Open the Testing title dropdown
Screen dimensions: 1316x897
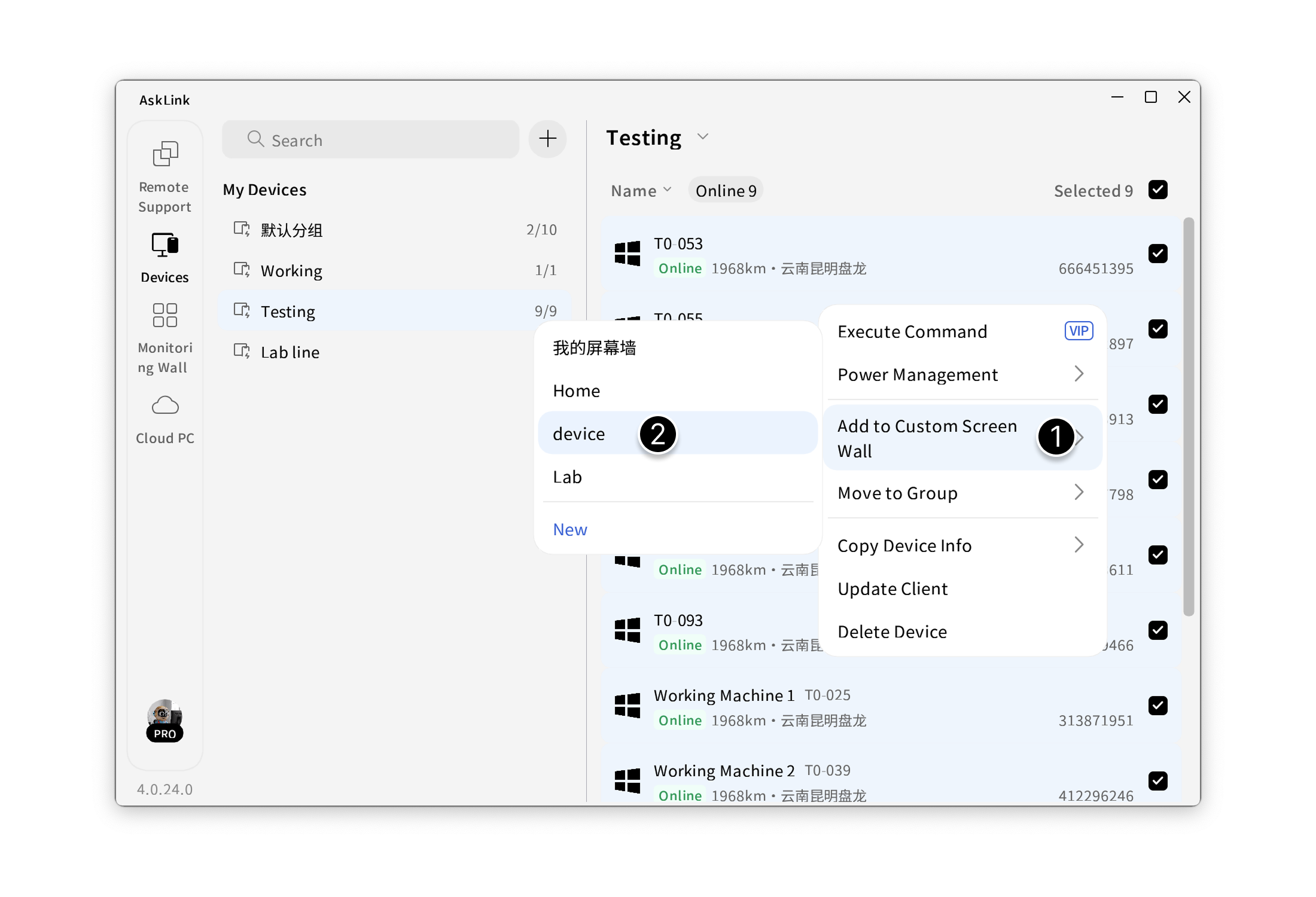tap(703, 136)
